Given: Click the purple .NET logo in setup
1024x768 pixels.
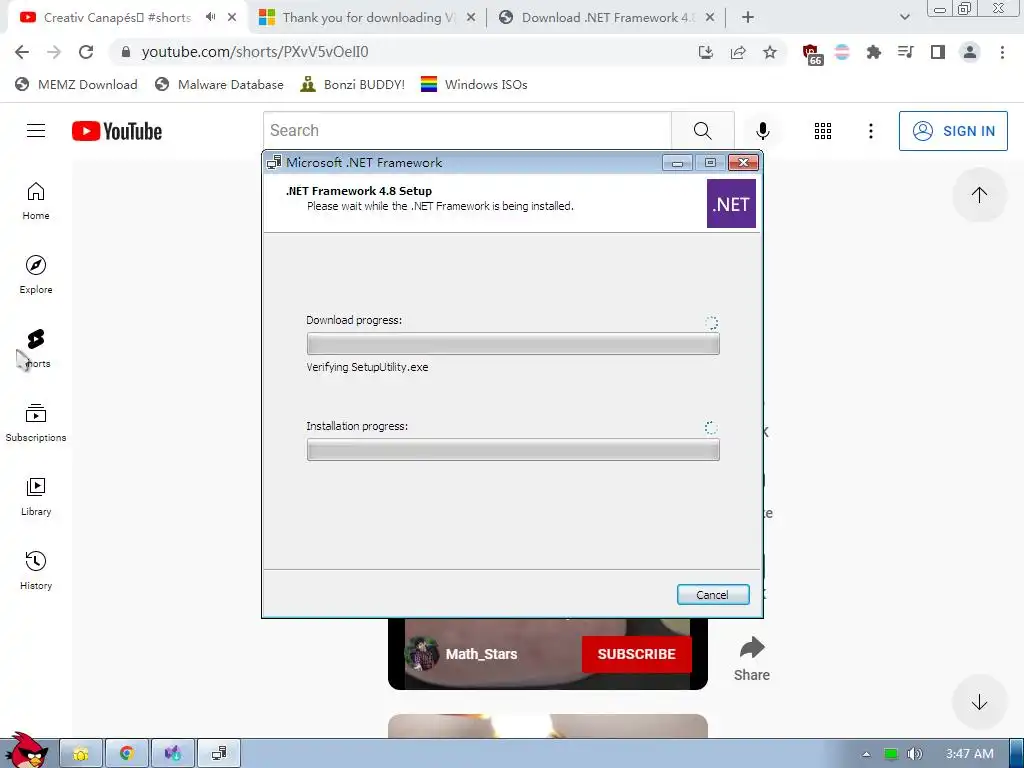Looking at the screenshot, I should point(731,204).
